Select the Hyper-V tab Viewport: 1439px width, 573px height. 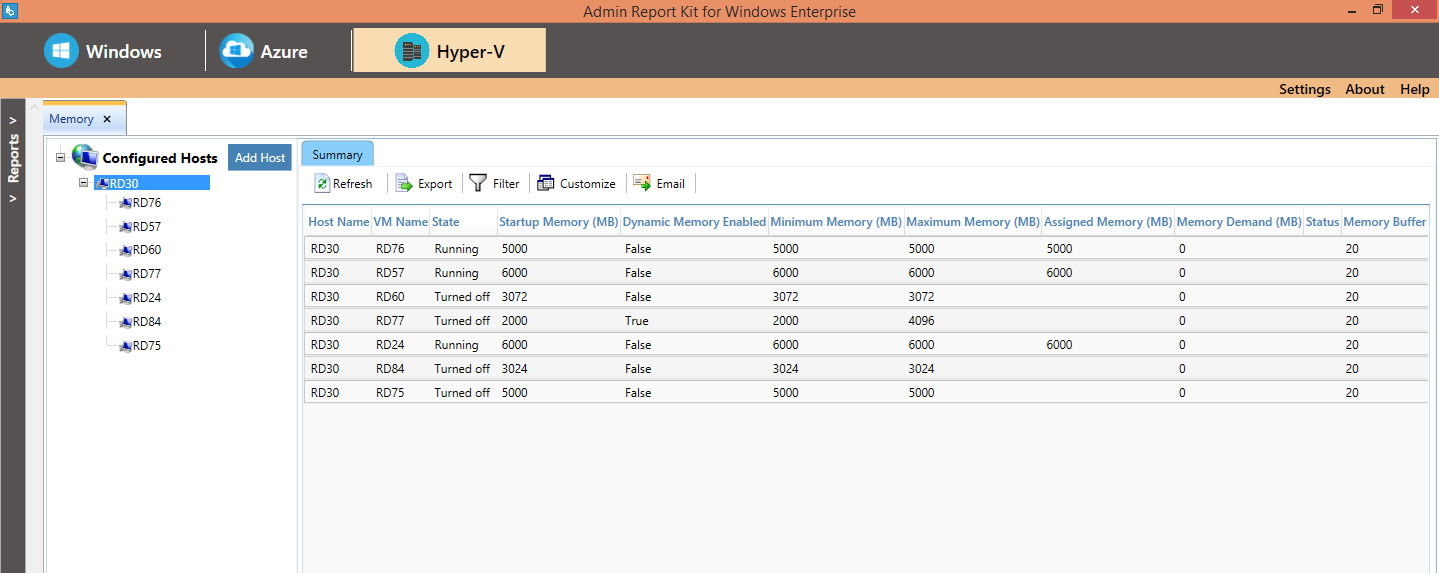click(450, 51)
